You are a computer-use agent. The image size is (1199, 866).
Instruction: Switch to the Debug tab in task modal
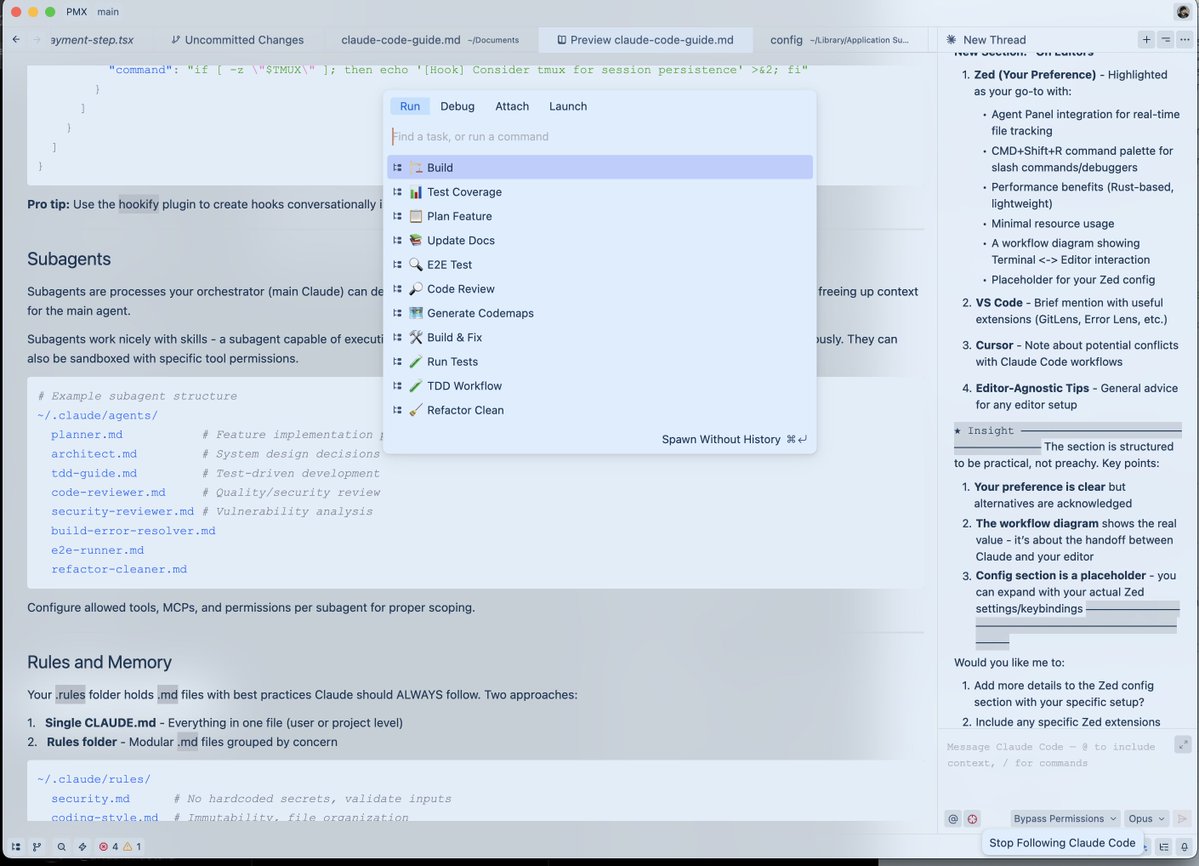(457, 106)
